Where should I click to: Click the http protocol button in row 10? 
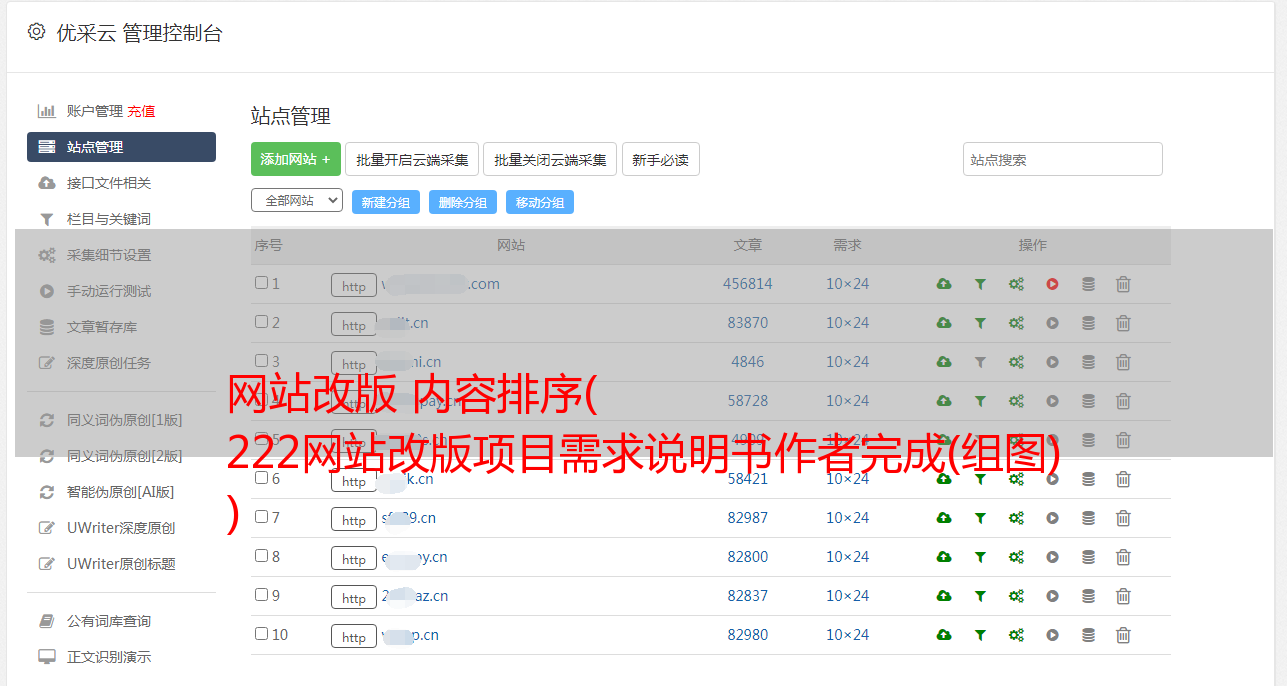pyautogui.click(x=354, y=637)
